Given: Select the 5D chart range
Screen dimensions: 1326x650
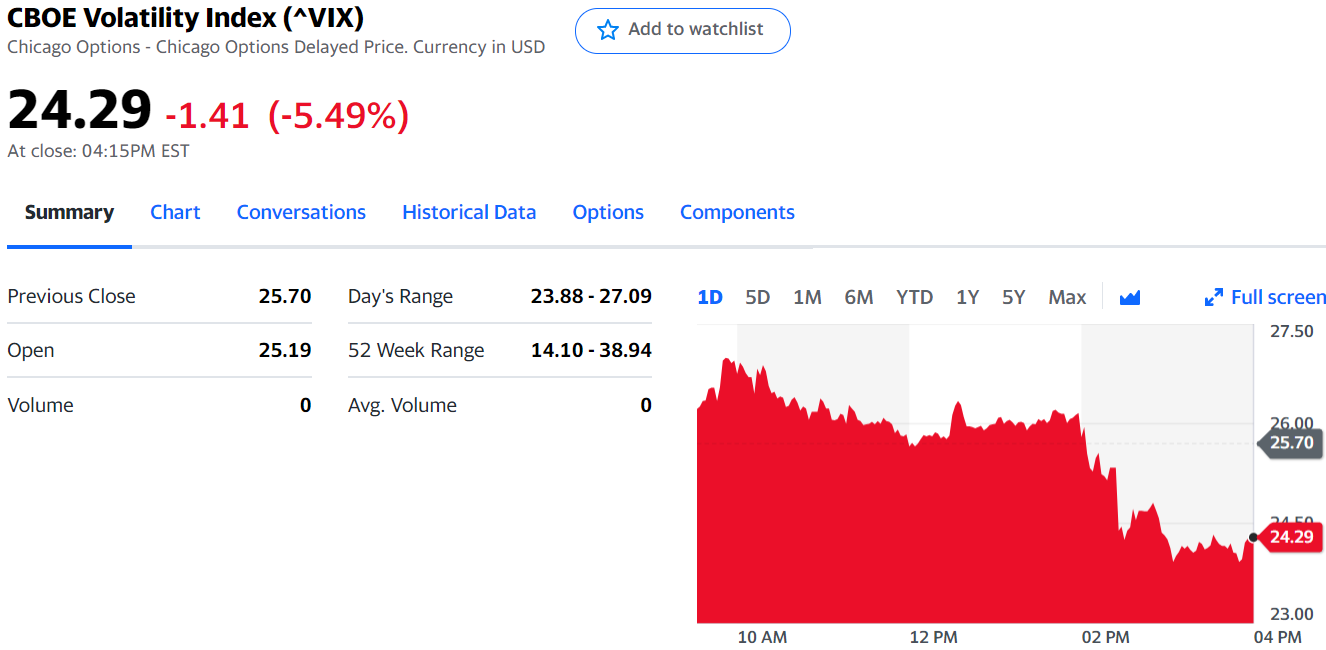Looking at the screenshot, I should (758, 297).
